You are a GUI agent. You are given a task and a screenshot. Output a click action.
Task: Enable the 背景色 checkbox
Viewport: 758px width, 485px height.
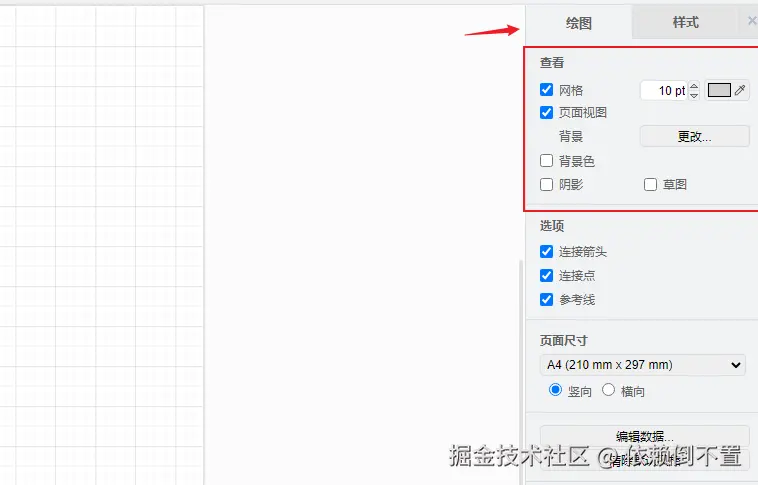coord(546,161)
